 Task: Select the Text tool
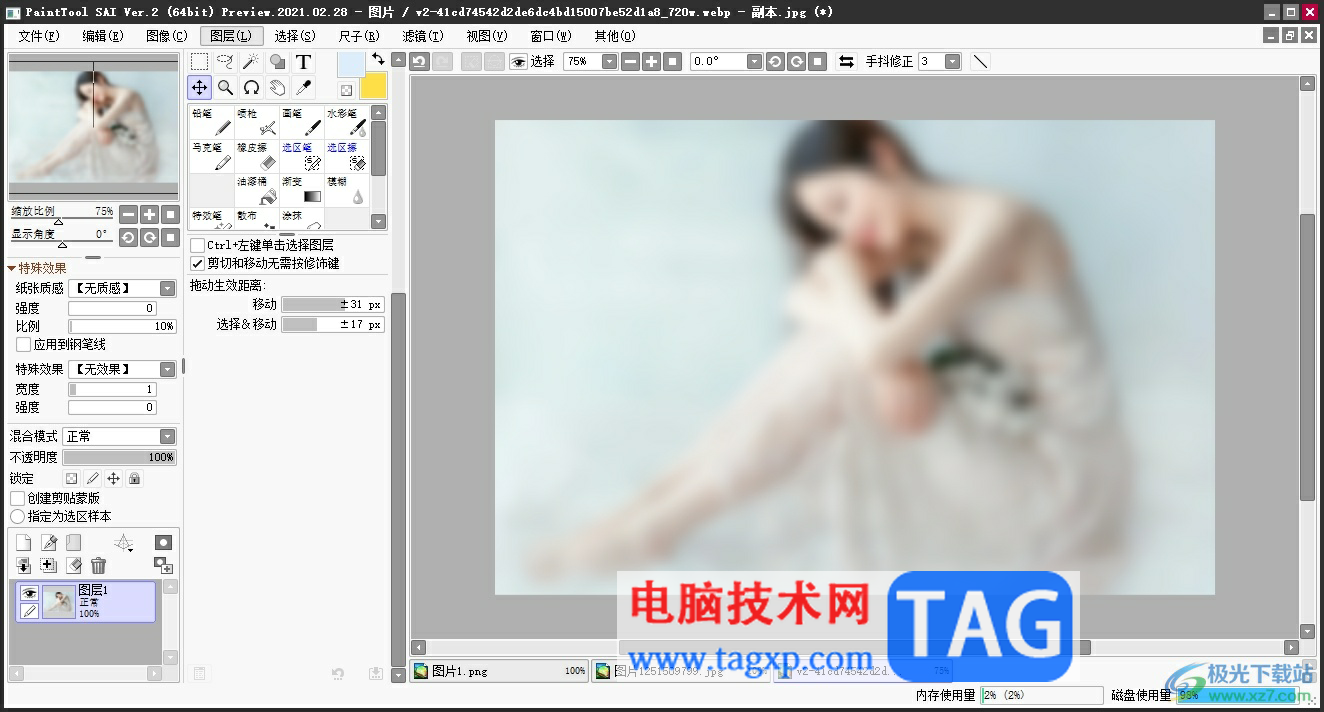(x=304, y=62)
